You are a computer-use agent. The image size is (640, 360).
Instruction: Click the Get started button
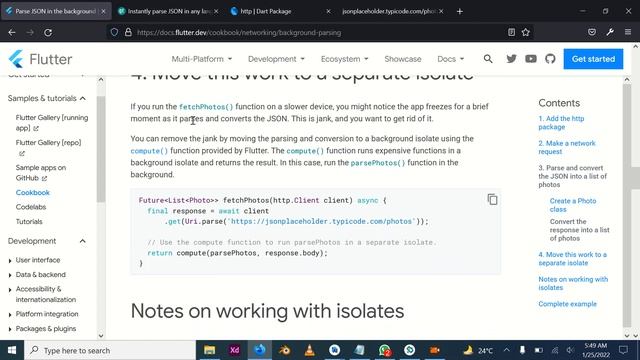click(593, 59)
